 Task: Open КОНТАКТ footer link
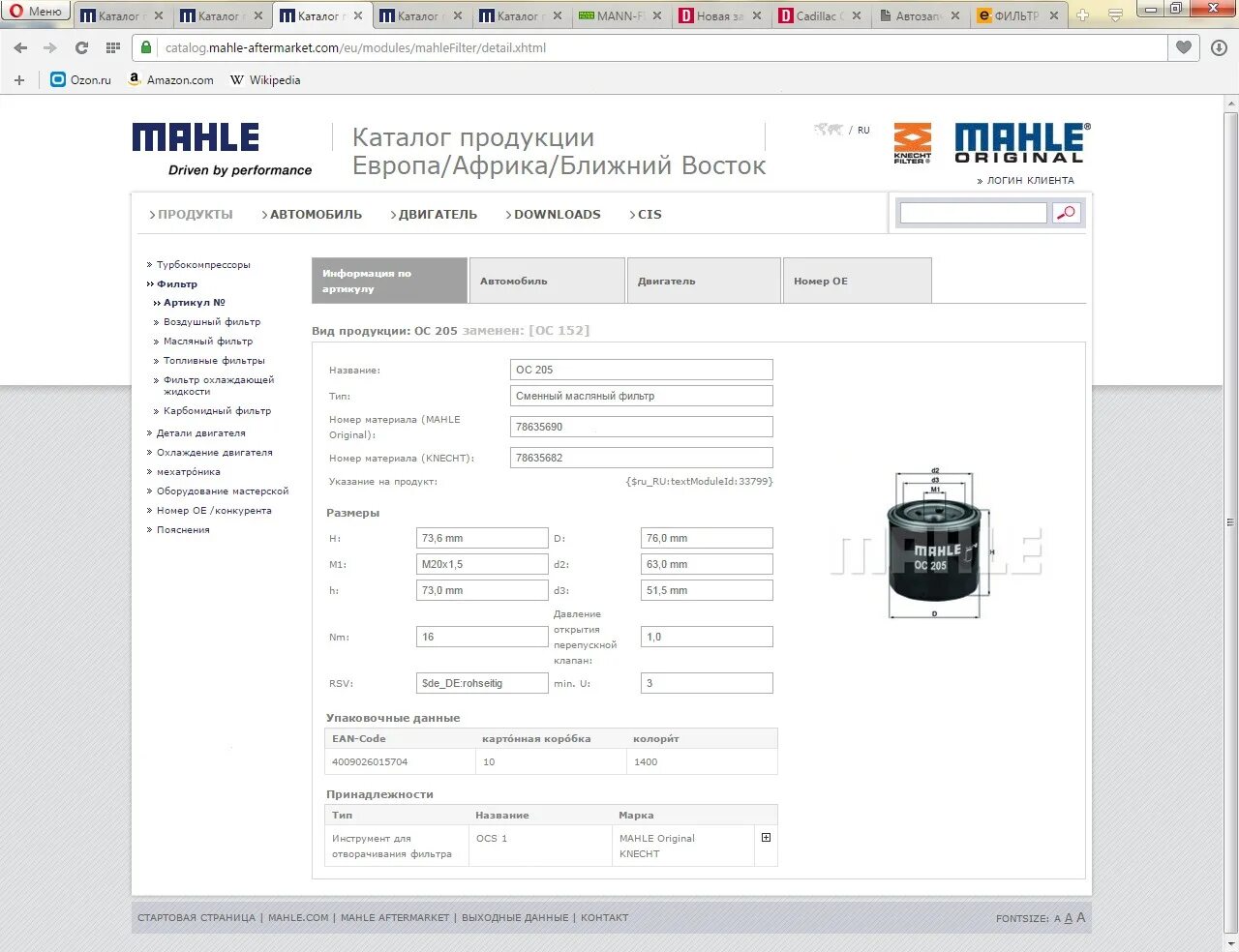[x=604, y=918]
